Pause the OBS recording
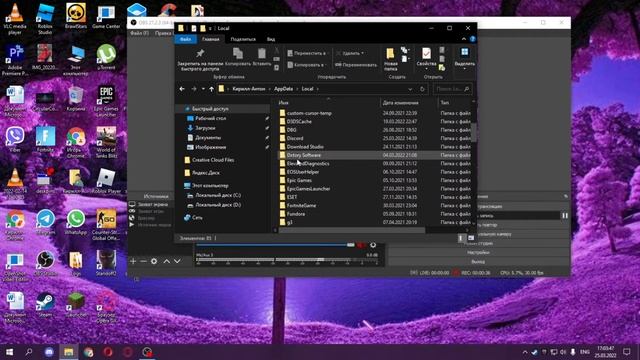Image resolution: width=640 pixels, height=360 pixels. coord(565,216)
